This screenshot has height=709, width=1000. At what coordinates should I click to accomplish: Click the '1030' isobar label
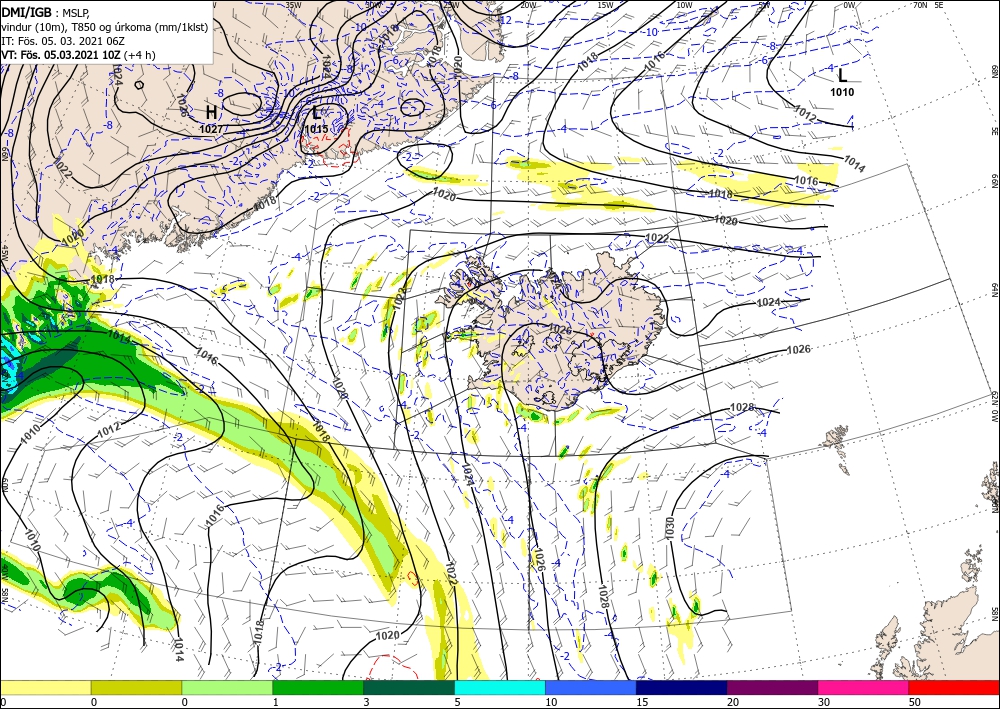(670, 529)
